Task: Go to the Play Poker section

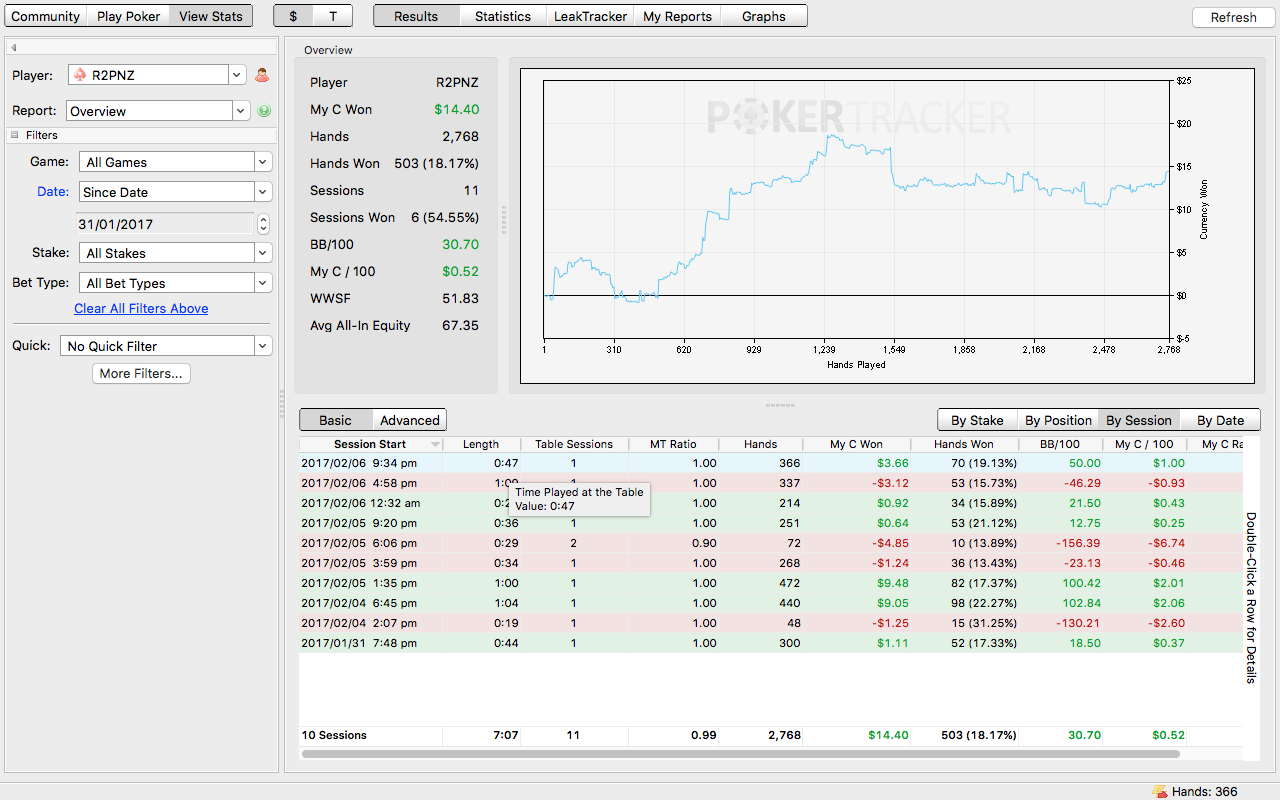Action: 128,16
